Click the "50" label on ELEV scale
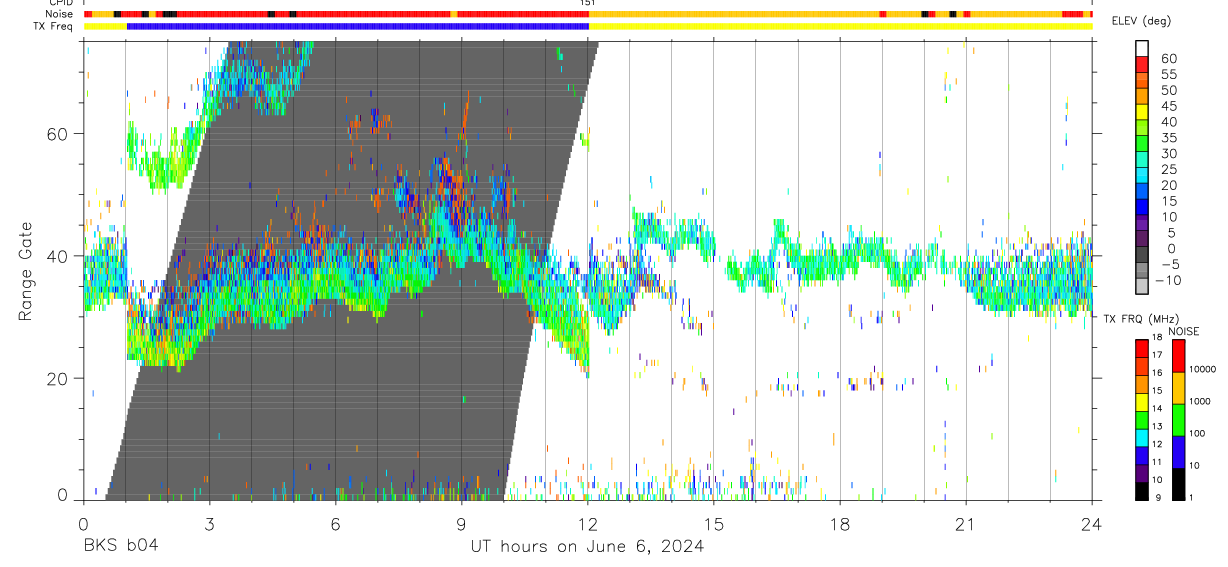This screenshot has width=1228, height=567. (1169, 91)
